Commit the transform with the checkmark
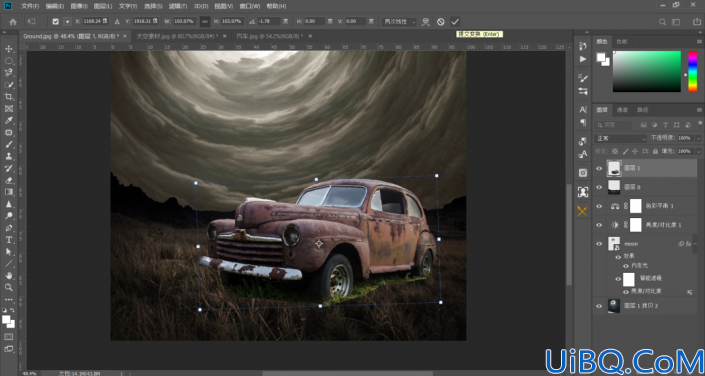The height and width of the screenshot is (376, 705). point(455,22)
